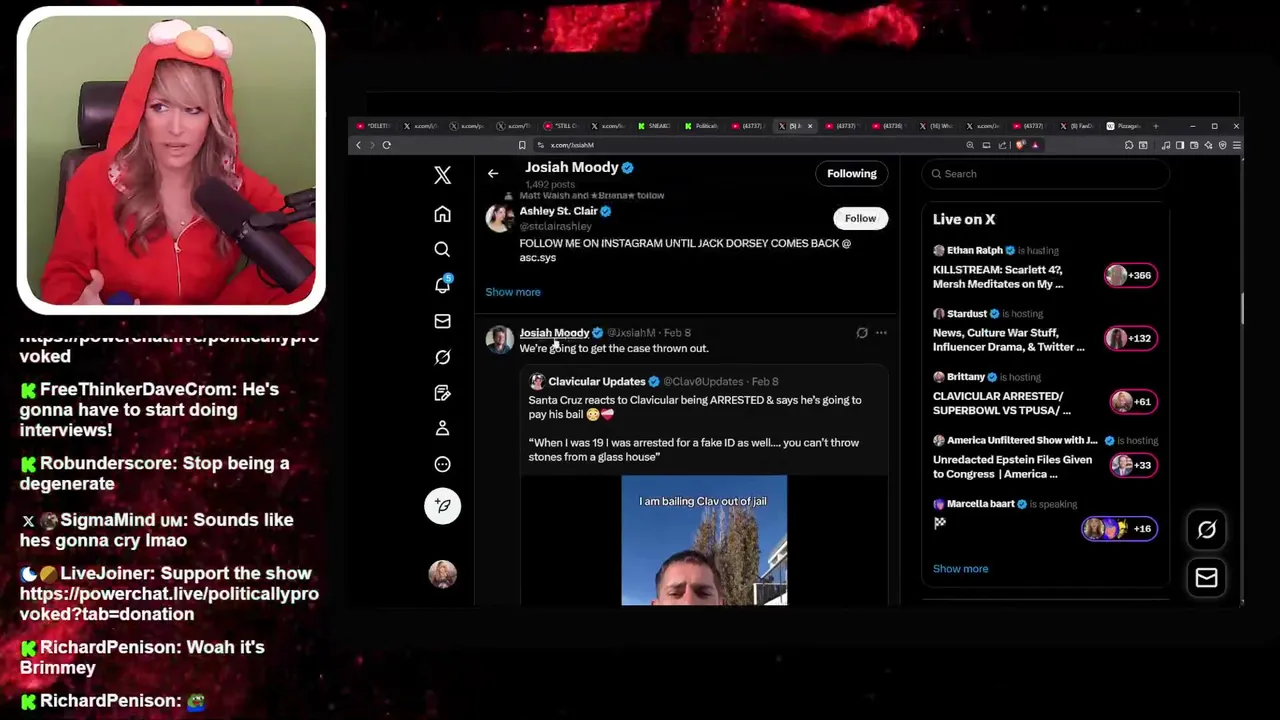1280x720 pixels.
Task: Open the X logo home link
Action: [x=442, y=175]
